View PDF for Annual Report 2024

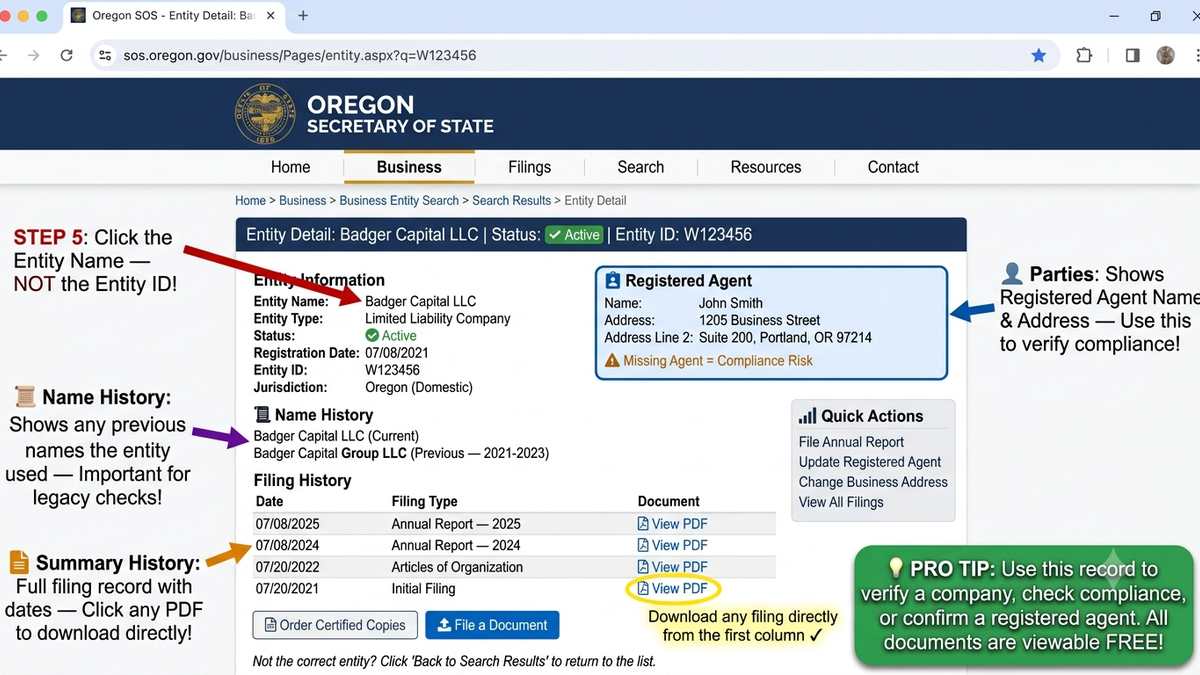tap(672, 545)
